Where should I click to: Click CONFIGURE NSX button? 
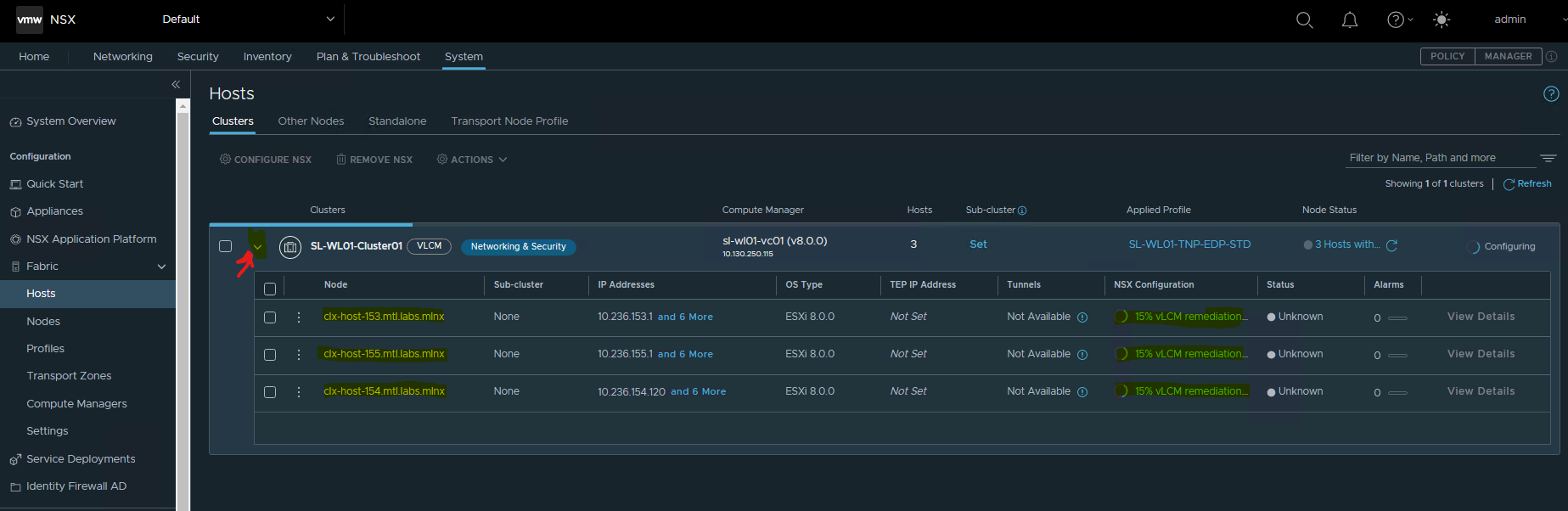pos(266,160)
